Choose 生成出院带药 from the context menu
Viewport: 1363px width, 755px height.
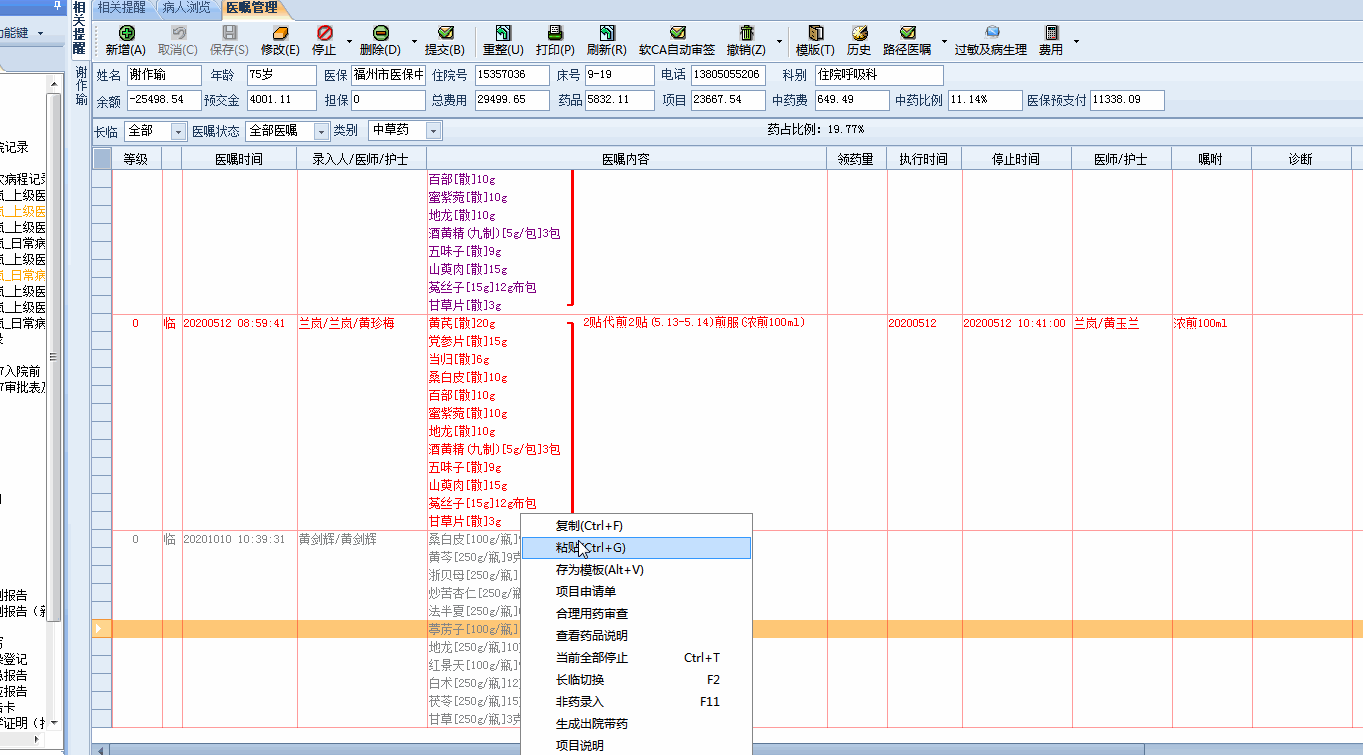pyautogui.click(x=636, y=724)
